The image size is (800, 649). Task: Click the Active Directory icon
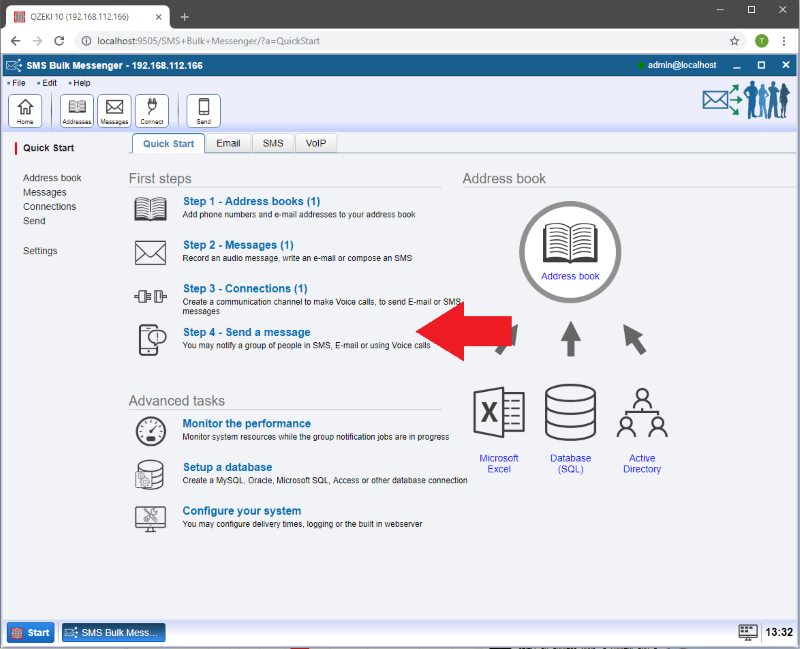(x=642, y=414)
